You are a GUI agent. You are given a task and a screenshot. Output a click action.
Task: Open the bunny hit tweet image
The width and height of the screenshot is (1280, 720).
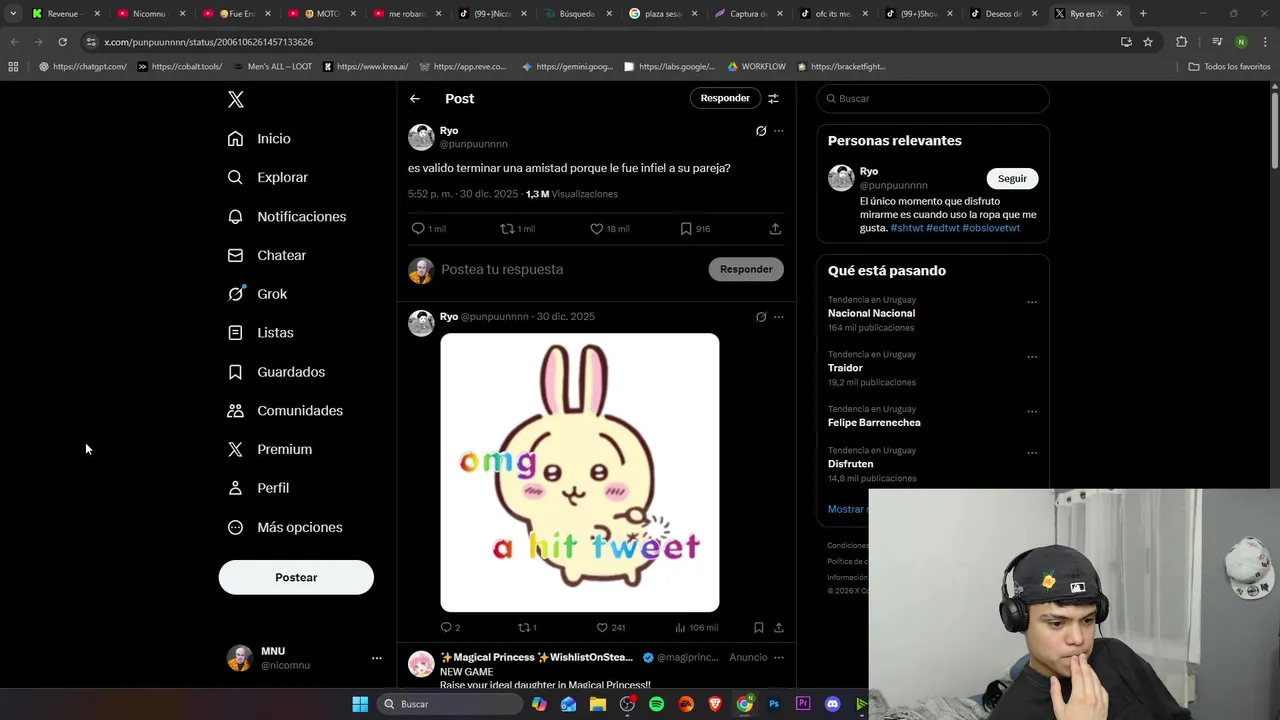point(579,472)
